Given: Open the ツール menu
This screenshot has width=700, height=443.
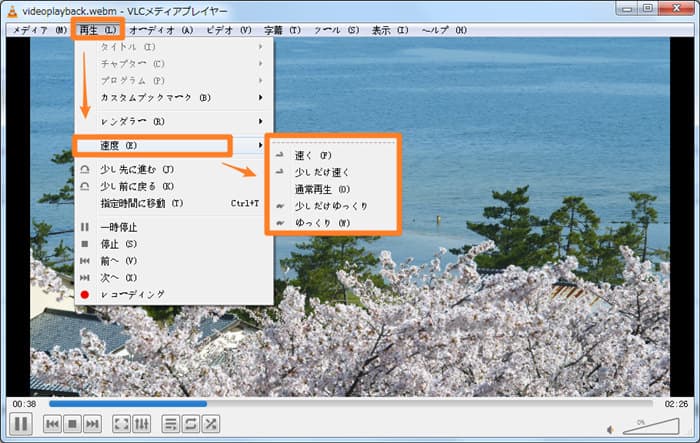Looking at the screenshot, I should click(x=336, y=30).
